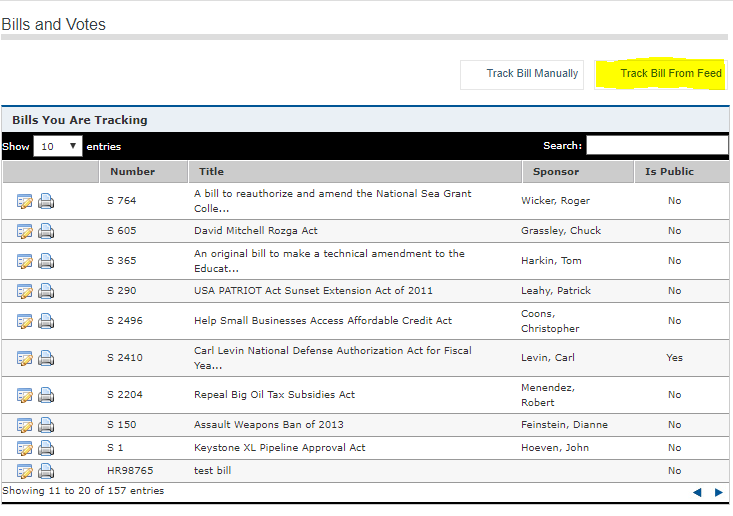Select sponsor Hoeven, John
Viewport: 733px width, 516px height.
coord(555,448)
